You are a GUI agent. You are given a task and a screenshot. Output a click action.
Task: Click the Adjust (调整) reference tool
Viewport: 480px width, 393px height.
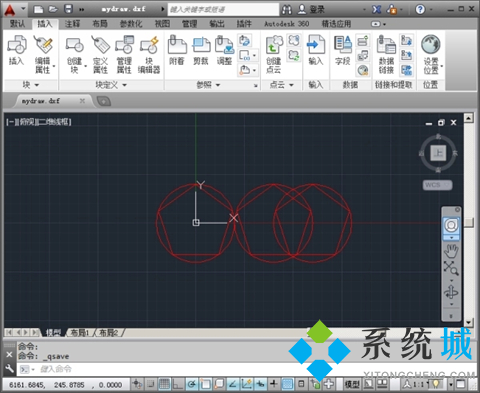click(224, 50)
